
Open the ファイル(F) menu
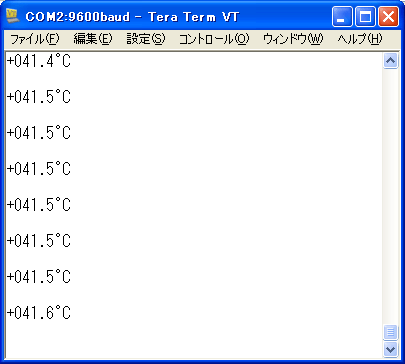35,39
